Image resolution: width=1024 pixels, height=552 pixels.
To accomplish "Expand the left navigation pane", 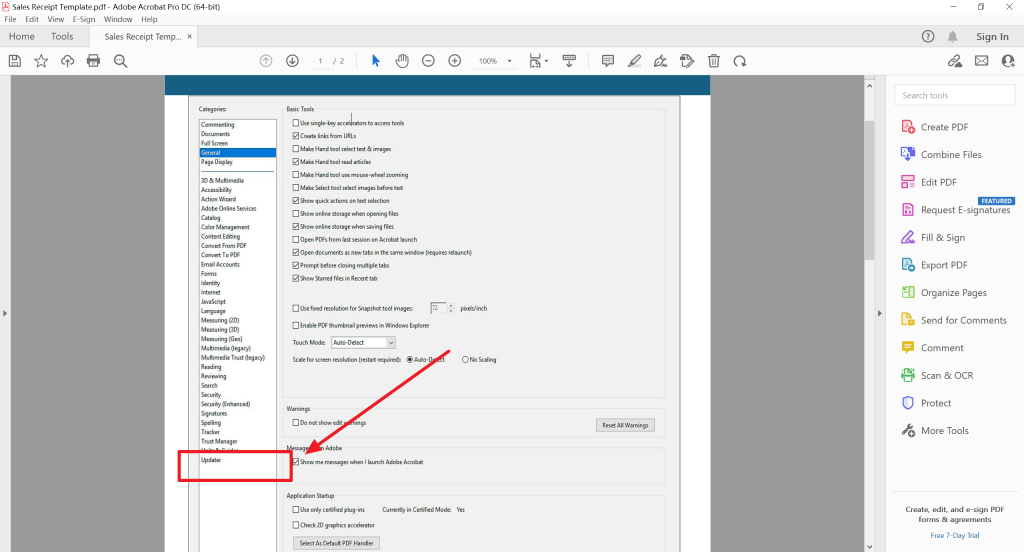I will click(x=5, y=314).
